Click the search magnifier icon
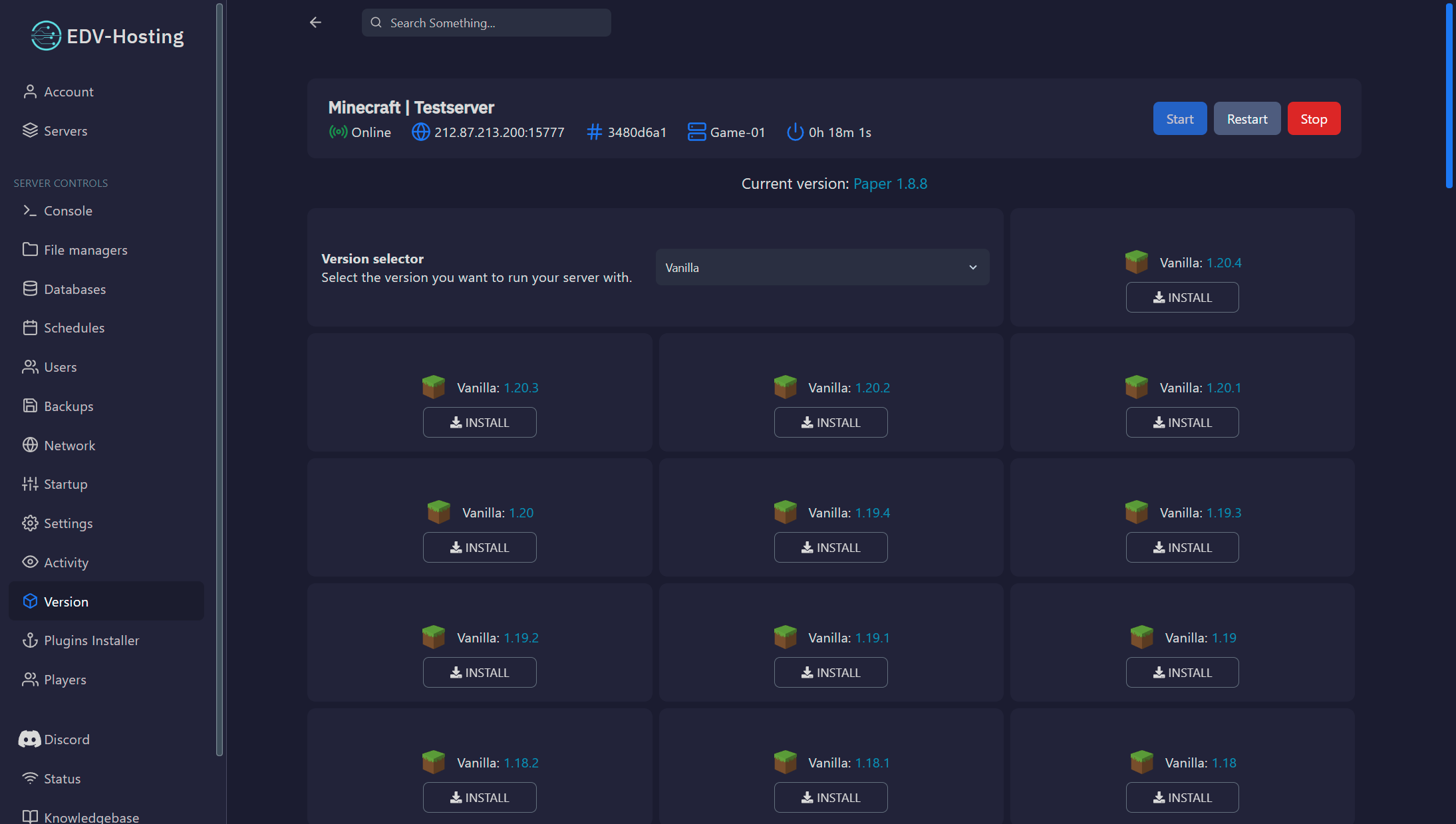This screenshot has width=1456, height=824. (x=376, y=23)
